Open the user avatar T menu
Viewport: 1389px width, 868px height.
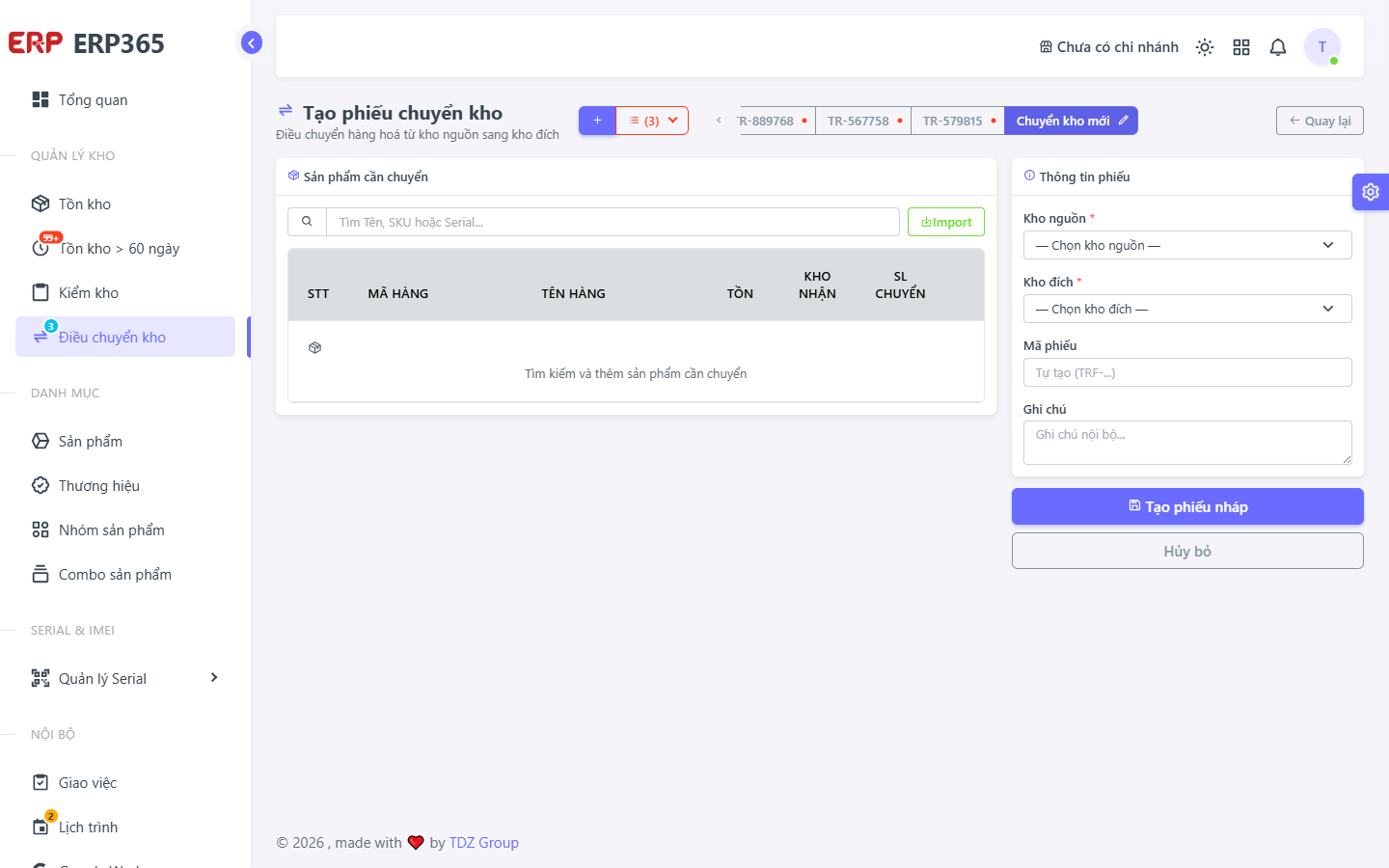pyautogui.click(x=1322, y=46)
